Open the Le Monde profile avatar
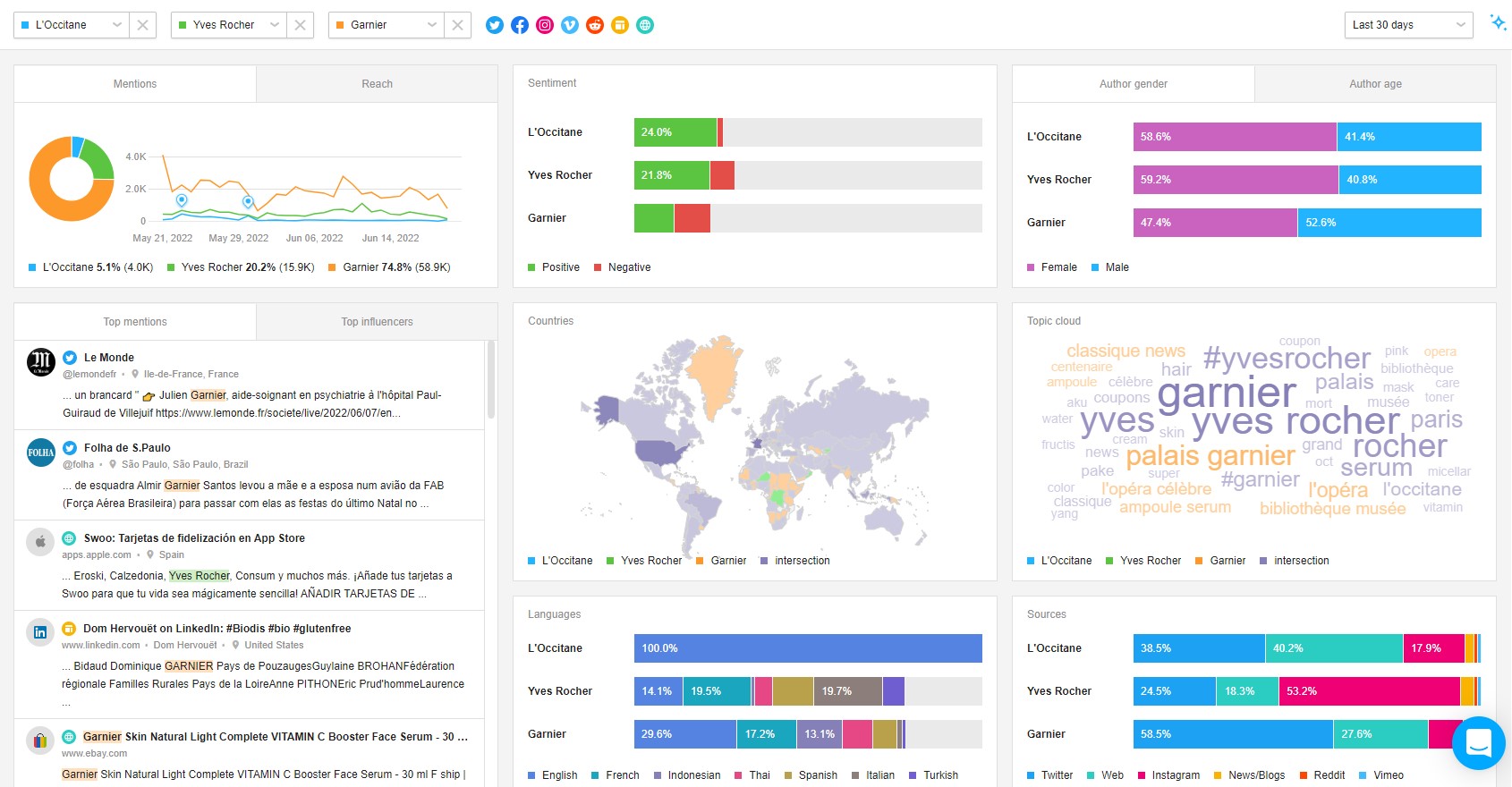1512x787 pixels. point(41,362)
